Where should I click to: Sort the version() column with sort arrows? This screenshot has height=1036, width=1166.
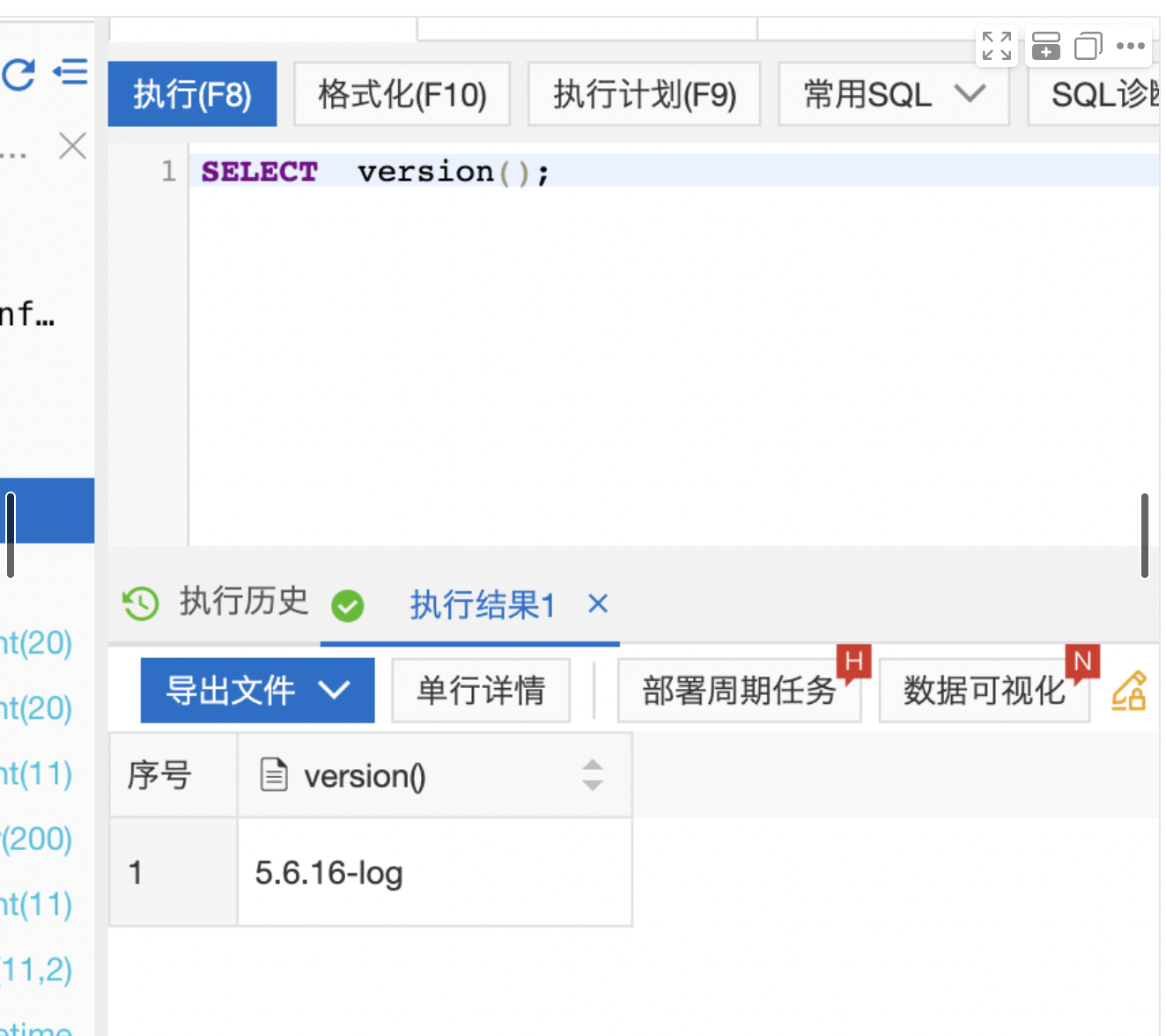(593, 775)
